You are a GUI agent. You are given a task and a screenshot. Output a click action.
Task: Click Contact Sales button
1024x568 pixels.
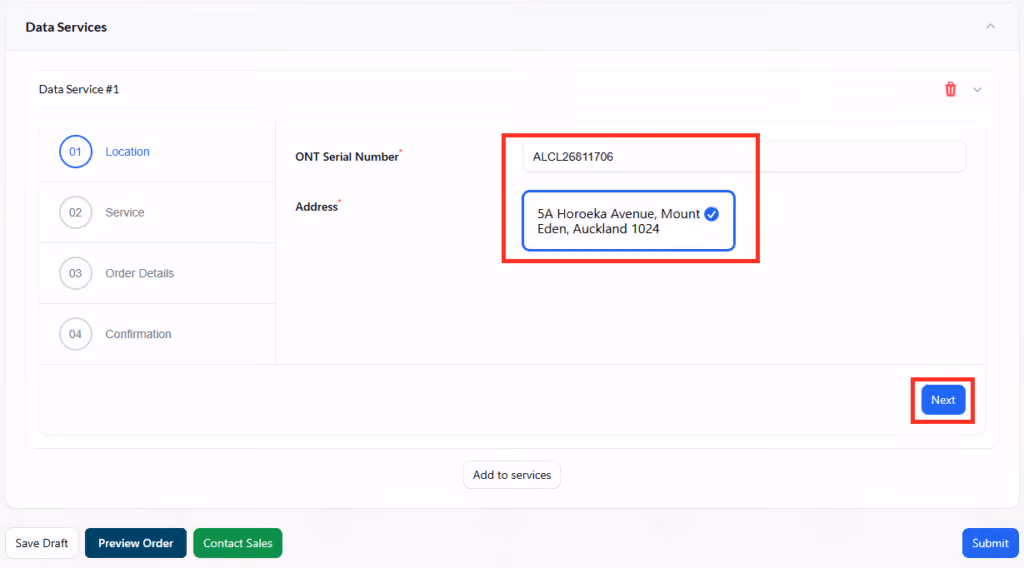click(x=238, y=543)
